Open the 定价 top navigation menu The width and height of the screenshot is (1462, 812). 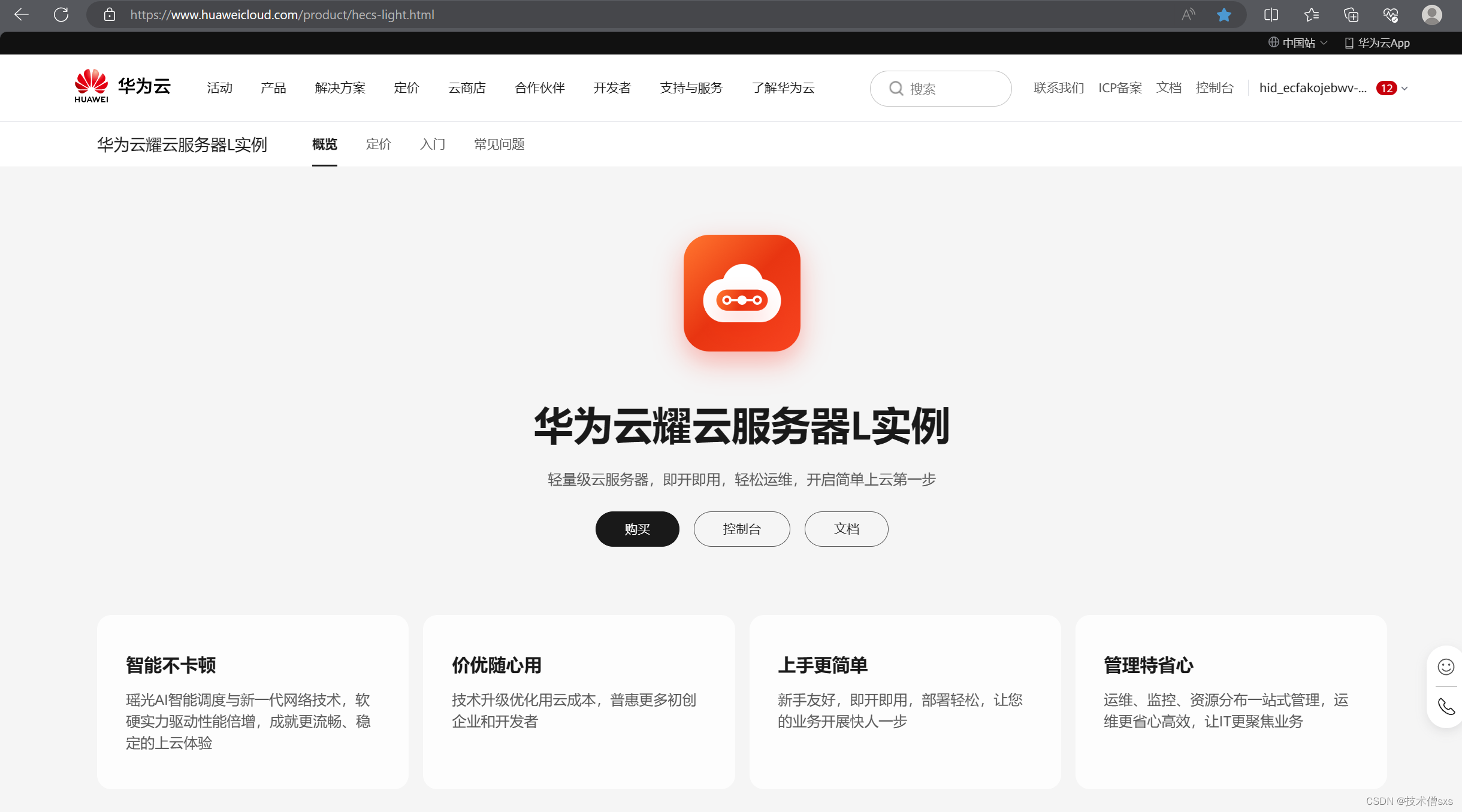(406, 88)
